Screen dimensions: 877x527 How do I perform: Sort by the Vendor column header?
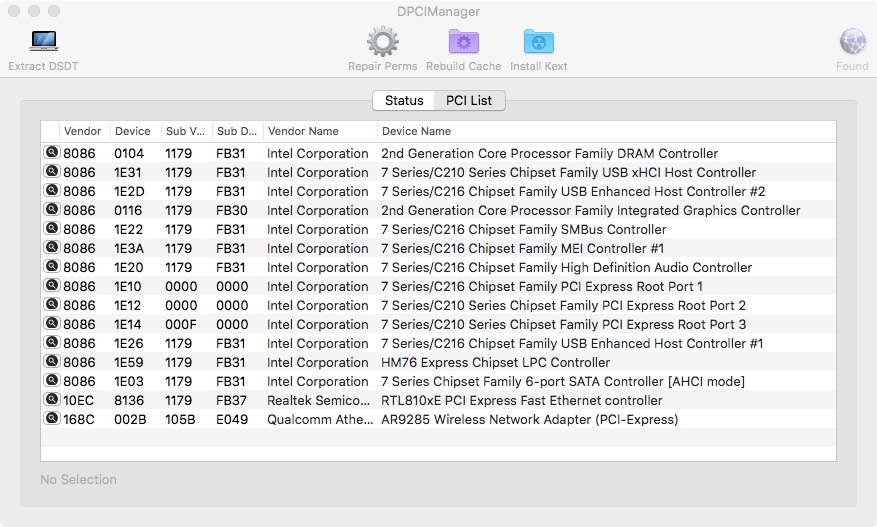(82, 131)
